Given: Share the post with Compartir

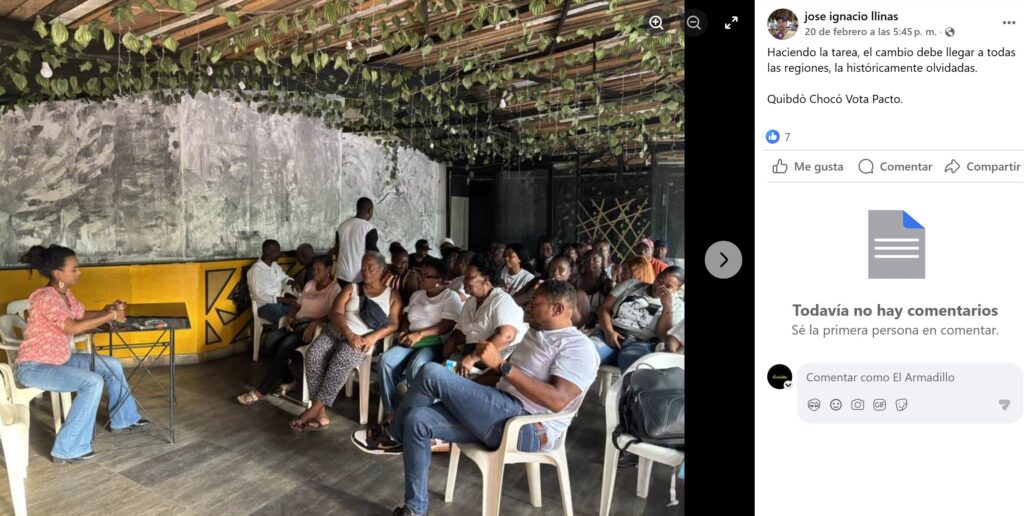Looking at the screenshot, I should pyautogui.click(x=982, y=167).
